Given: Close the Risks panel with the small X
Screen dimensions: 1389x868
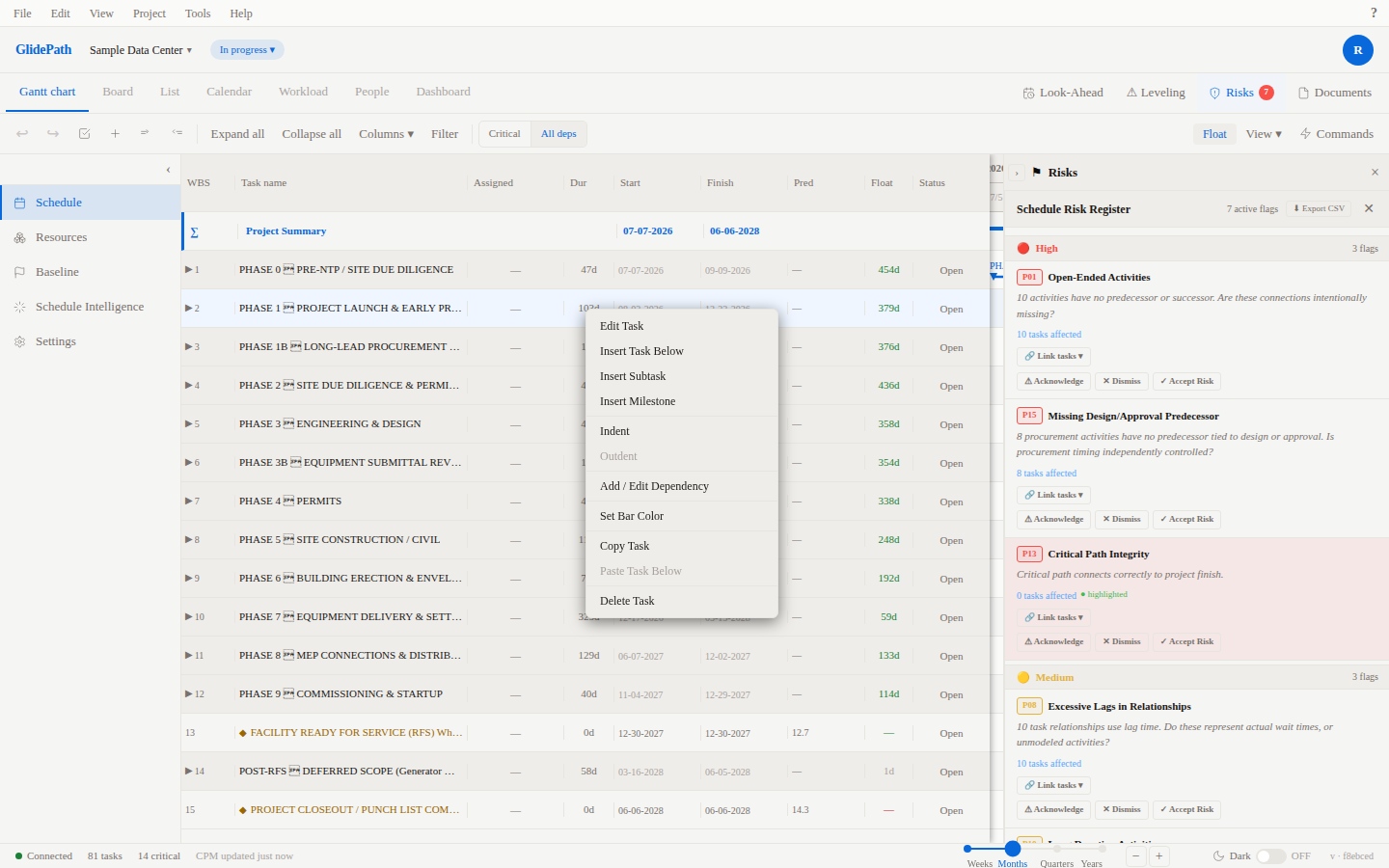Looking at the screenshot, I should point(1375,173).
